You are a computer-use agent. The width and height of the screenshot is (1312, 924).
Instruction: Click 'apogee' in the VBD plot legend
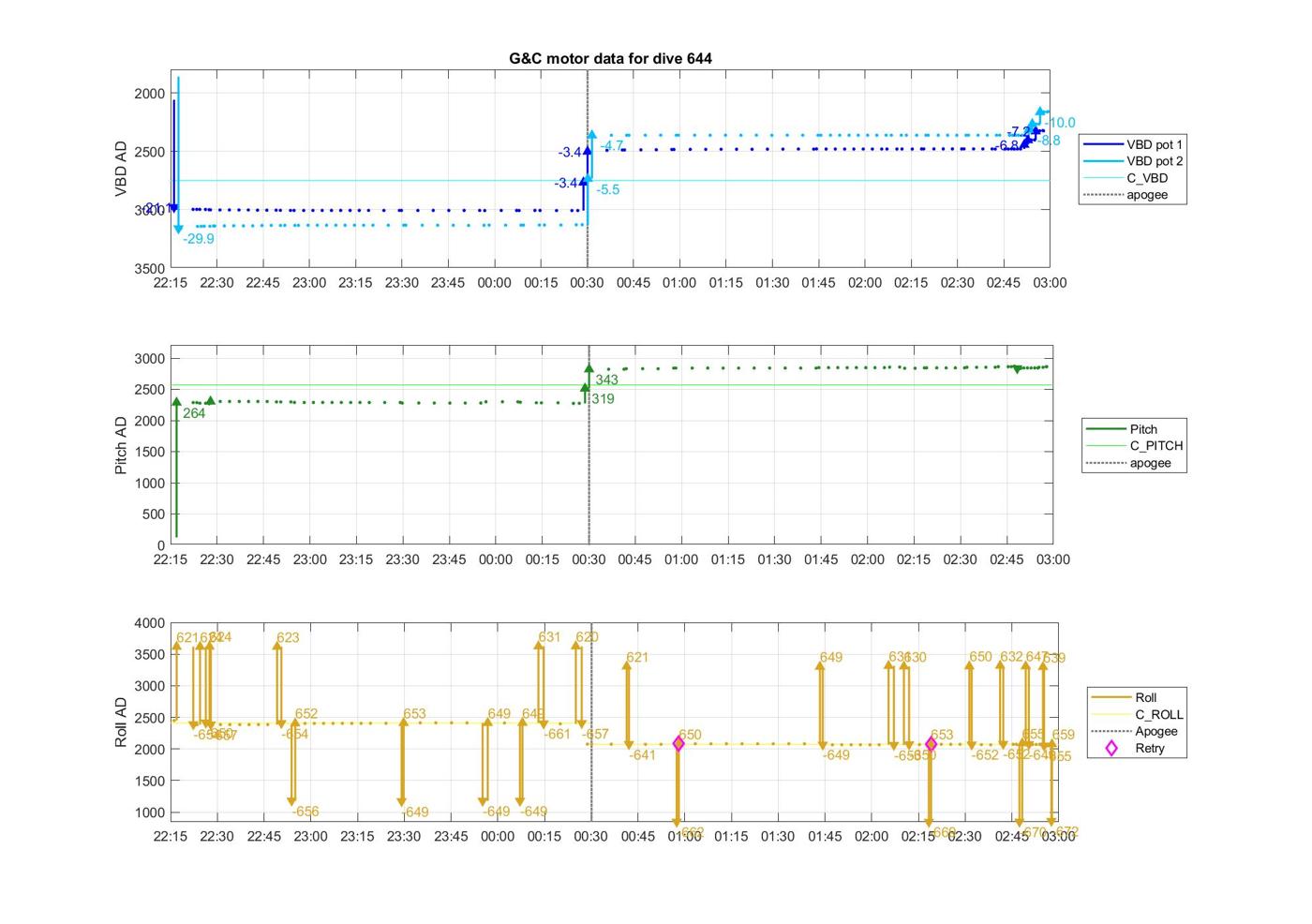tap(1147, 195)
